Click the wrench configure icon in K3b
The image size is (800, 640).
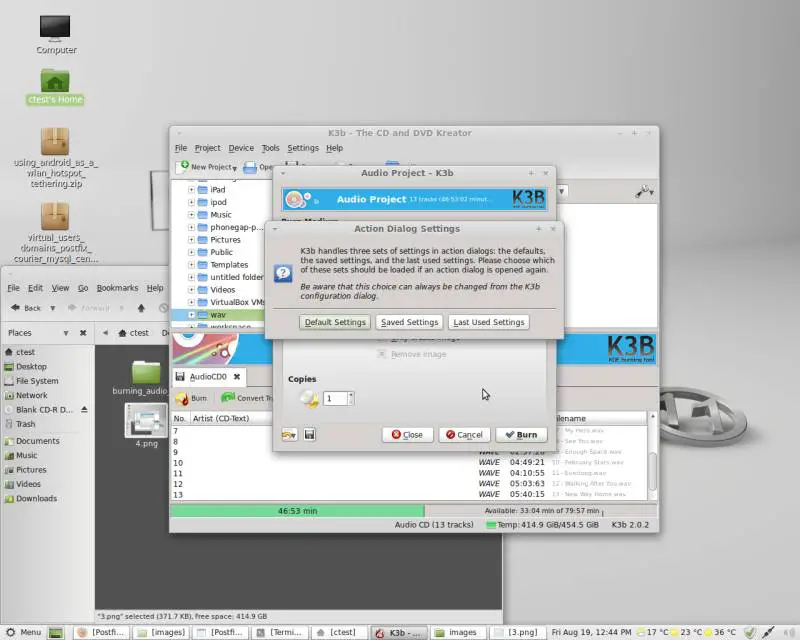tap(644, 191)
